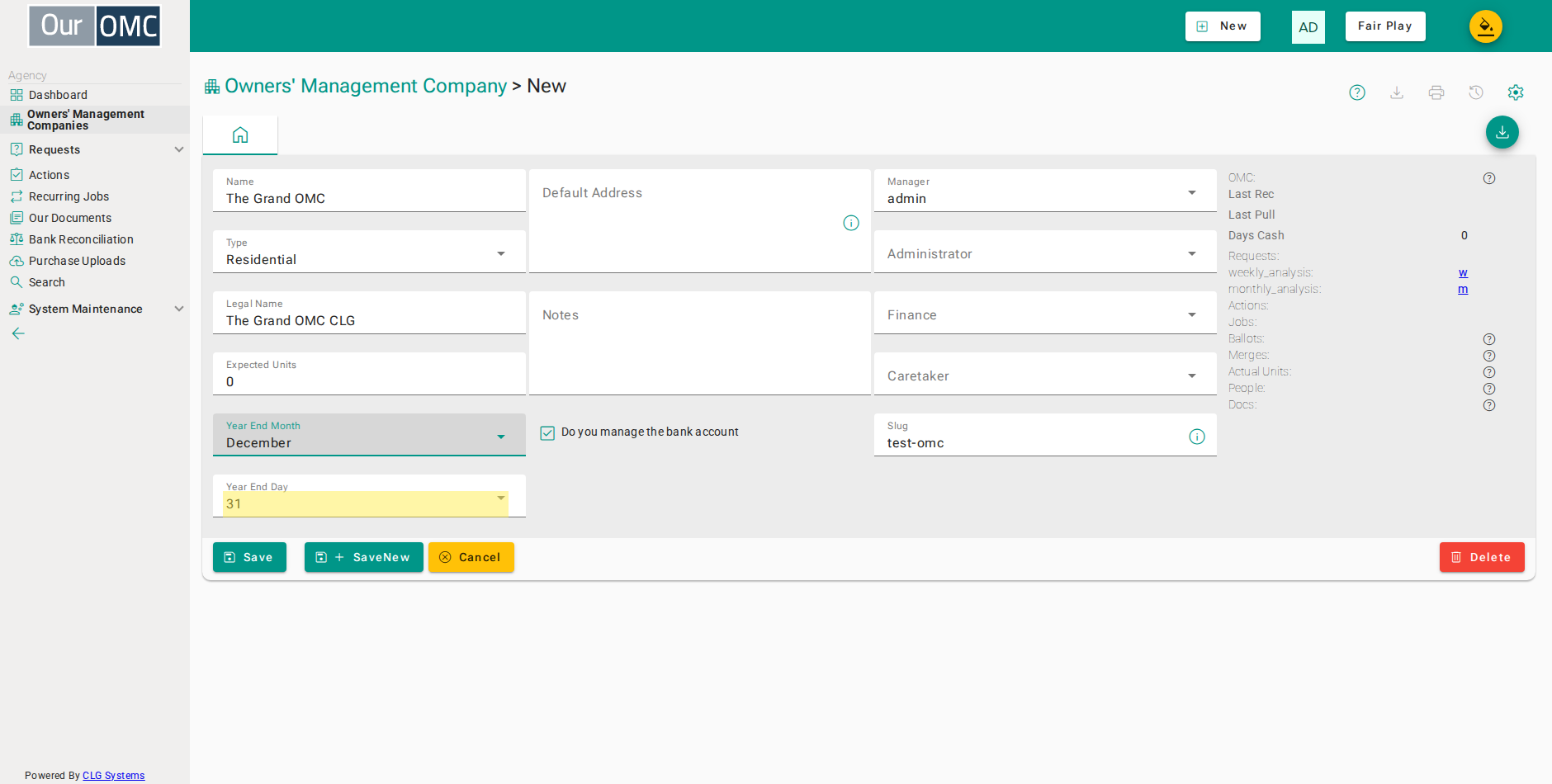This screenshot has width=1552, height=784.
Task: Open the Year End Month dropdown
Action: pos(369,435)
